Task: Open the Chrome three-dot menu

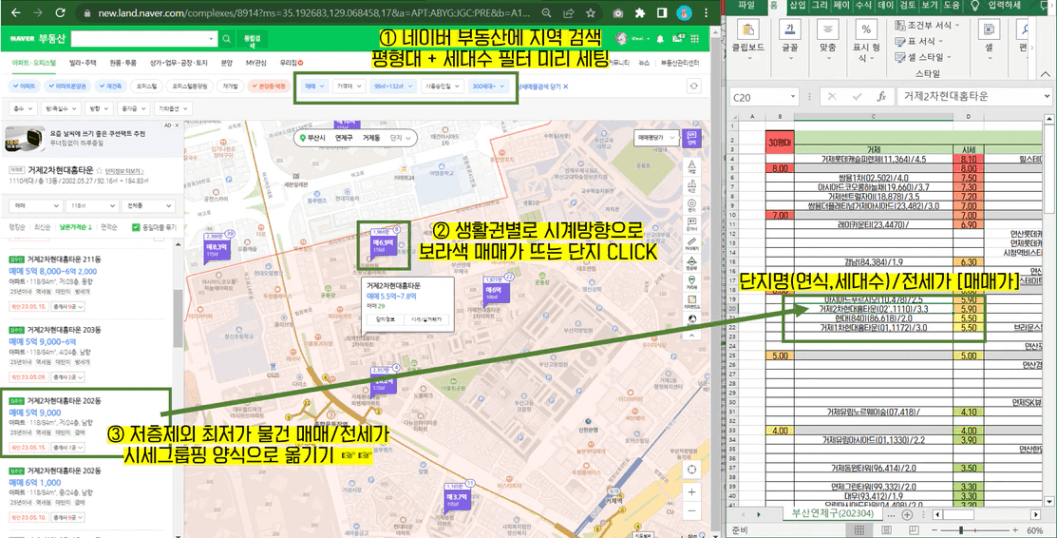Action: point(708,13)
